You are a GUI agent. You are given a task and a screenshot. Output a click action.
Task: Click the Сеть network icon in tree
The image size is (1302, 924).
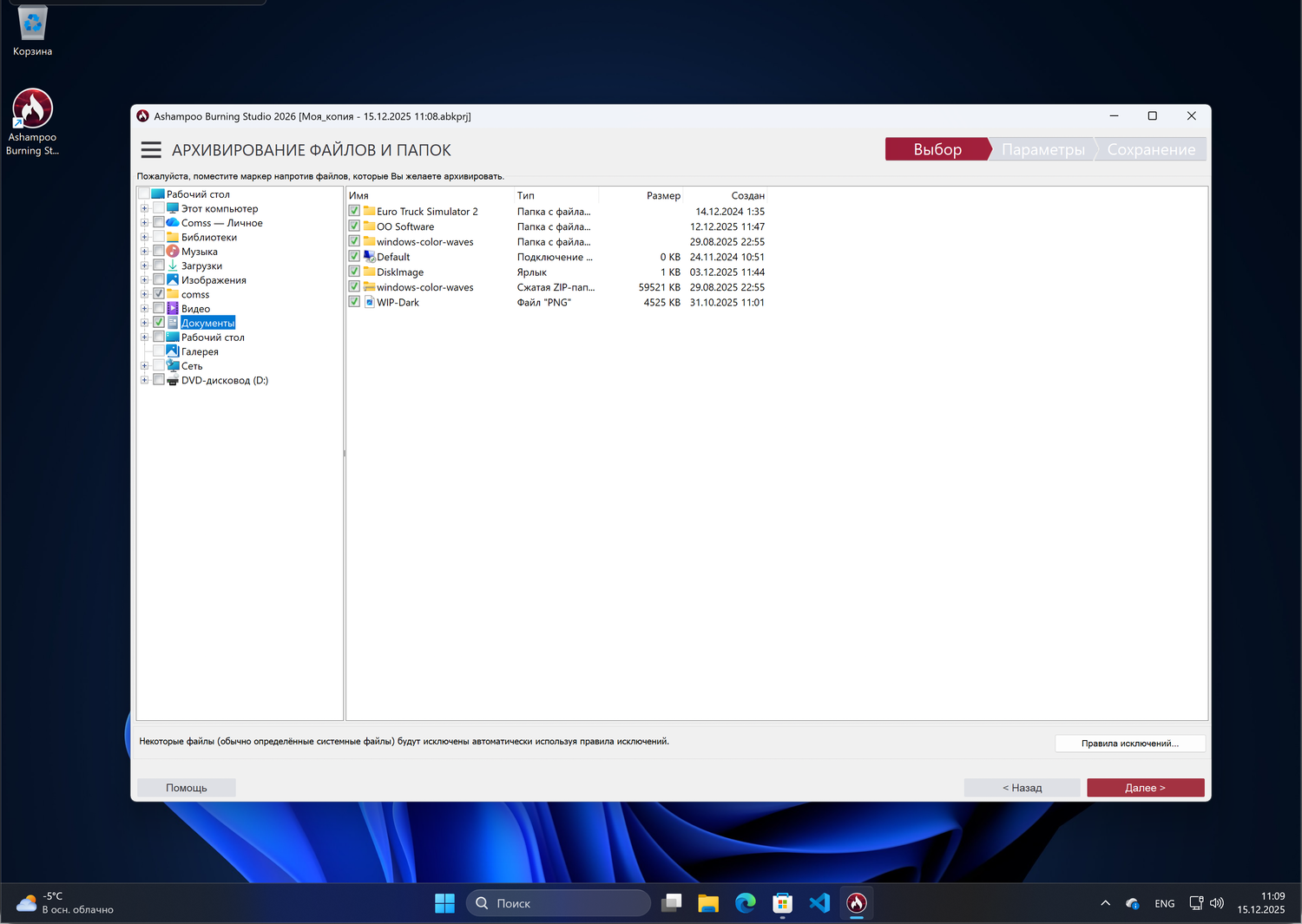tap(173, 365)
